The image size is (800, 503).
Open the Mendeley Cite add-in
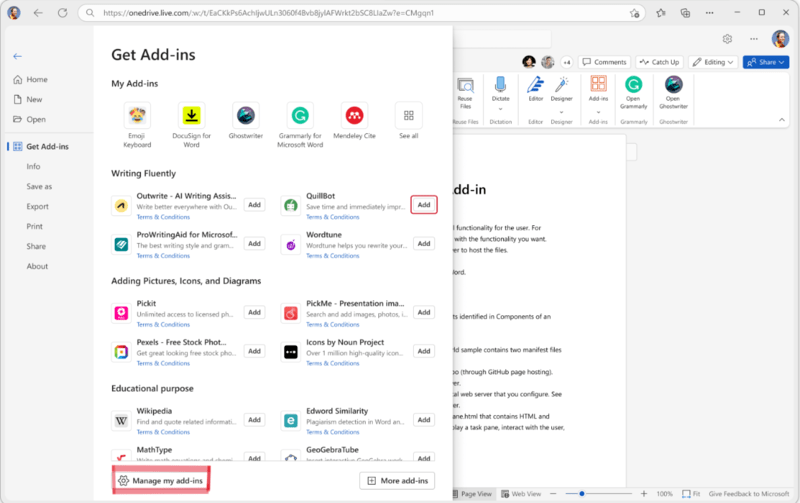pos(355,116)
